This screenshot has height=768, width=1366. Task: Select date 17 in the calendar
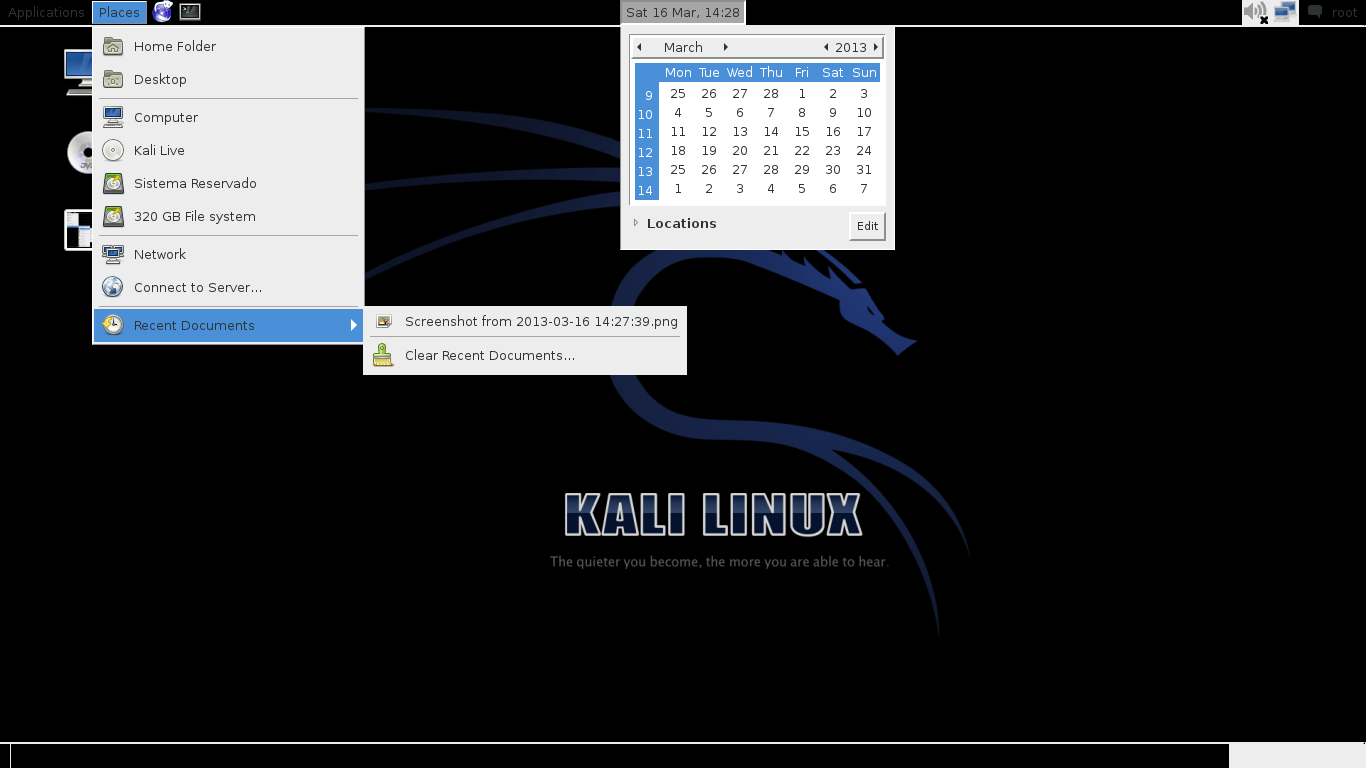click(x=864, y=131)
